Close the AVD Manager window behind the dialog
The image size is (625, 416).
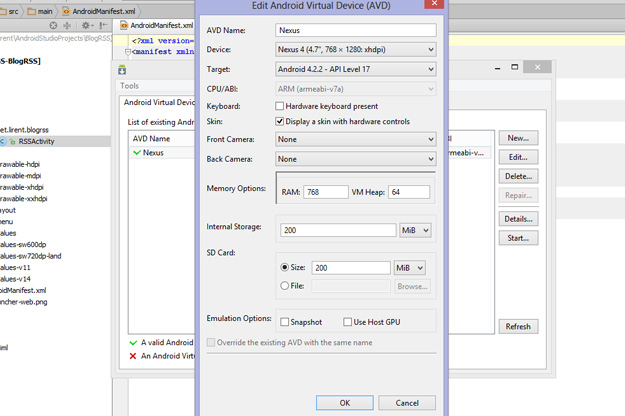[x=537, y=67]
